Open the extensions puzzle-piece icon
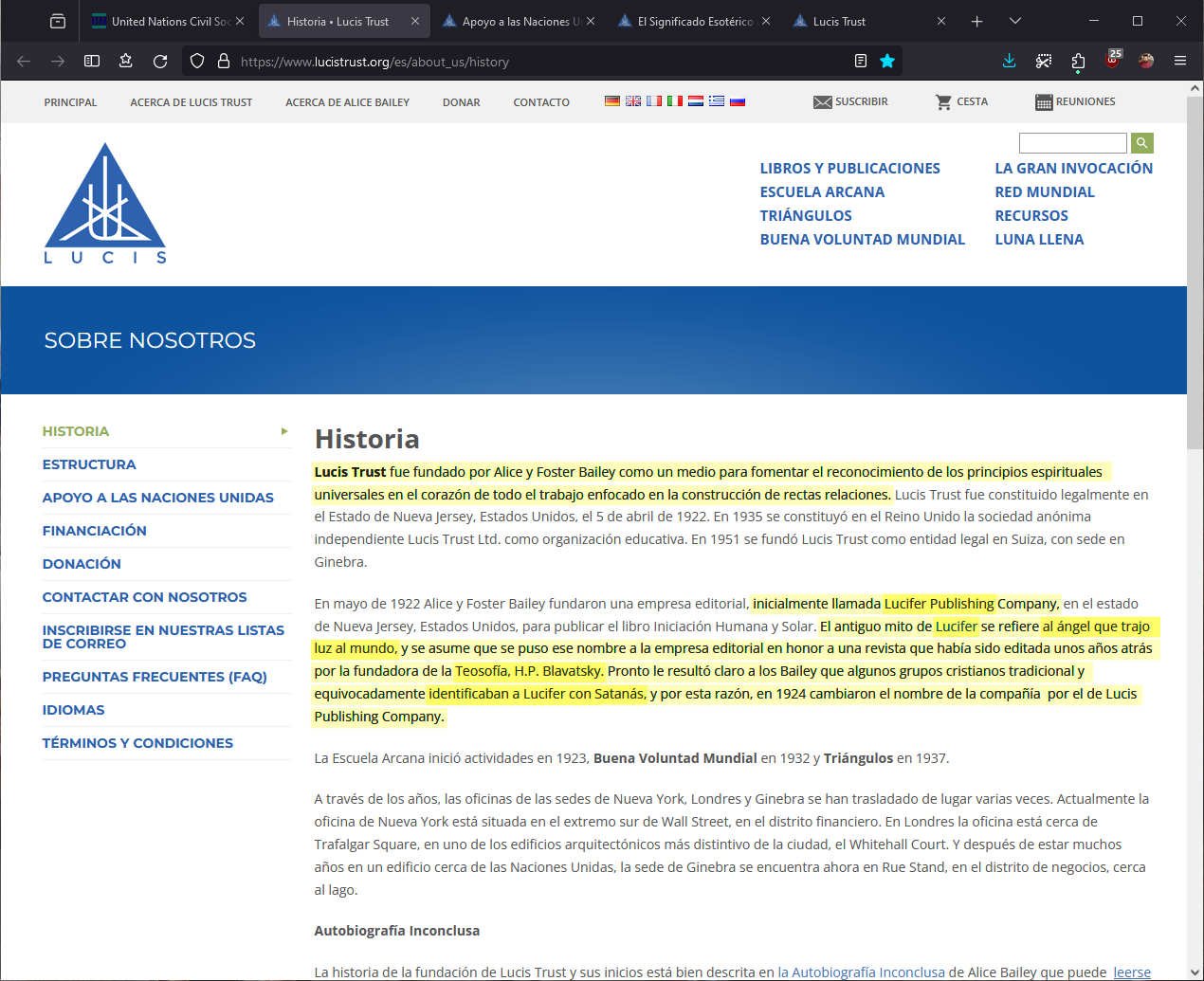This screenshot has height=981, width=1204. click(1078, 61)
